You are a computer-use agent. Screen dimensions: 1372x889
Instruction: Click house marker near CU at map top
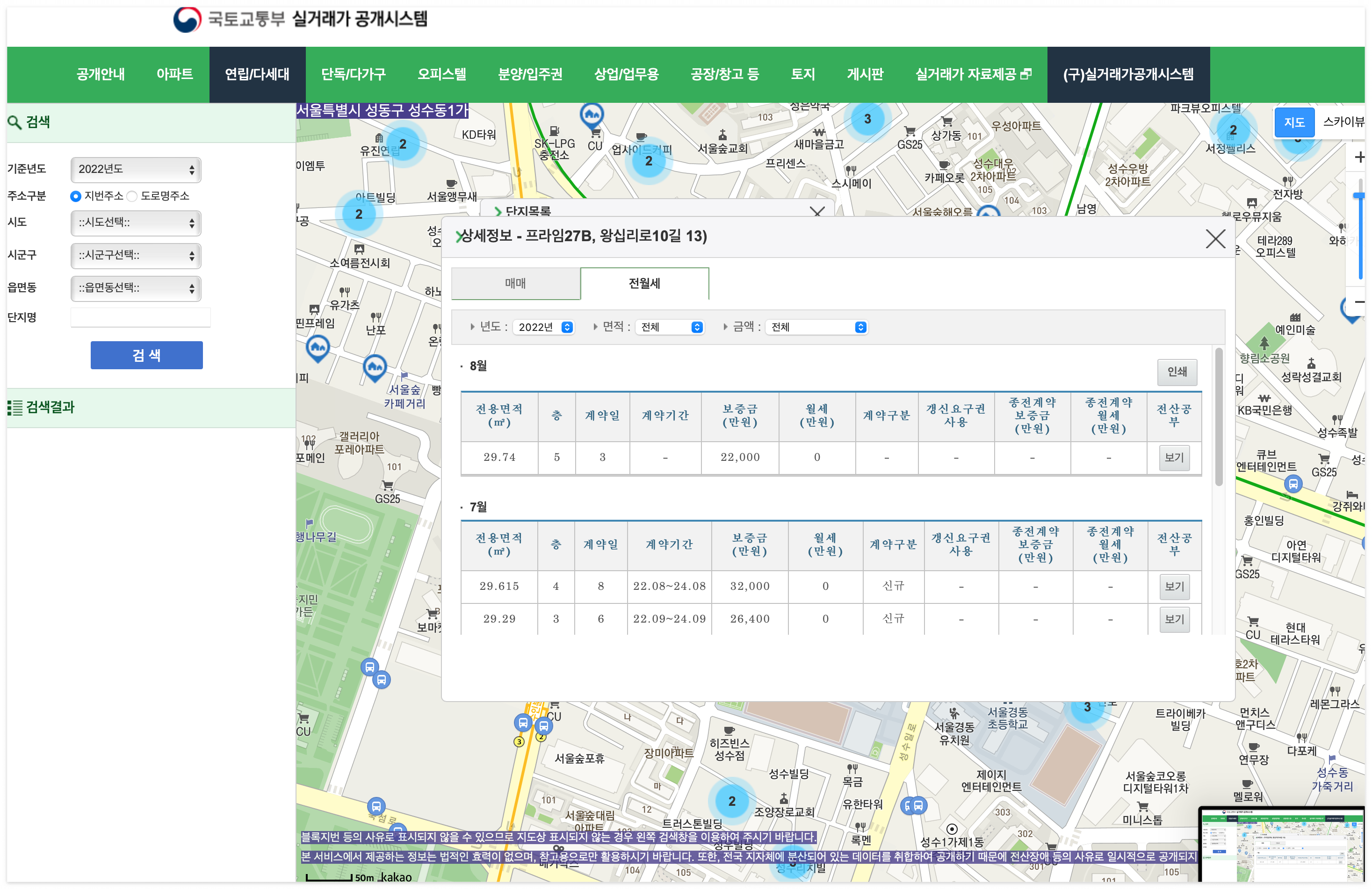tap(592, 115)
